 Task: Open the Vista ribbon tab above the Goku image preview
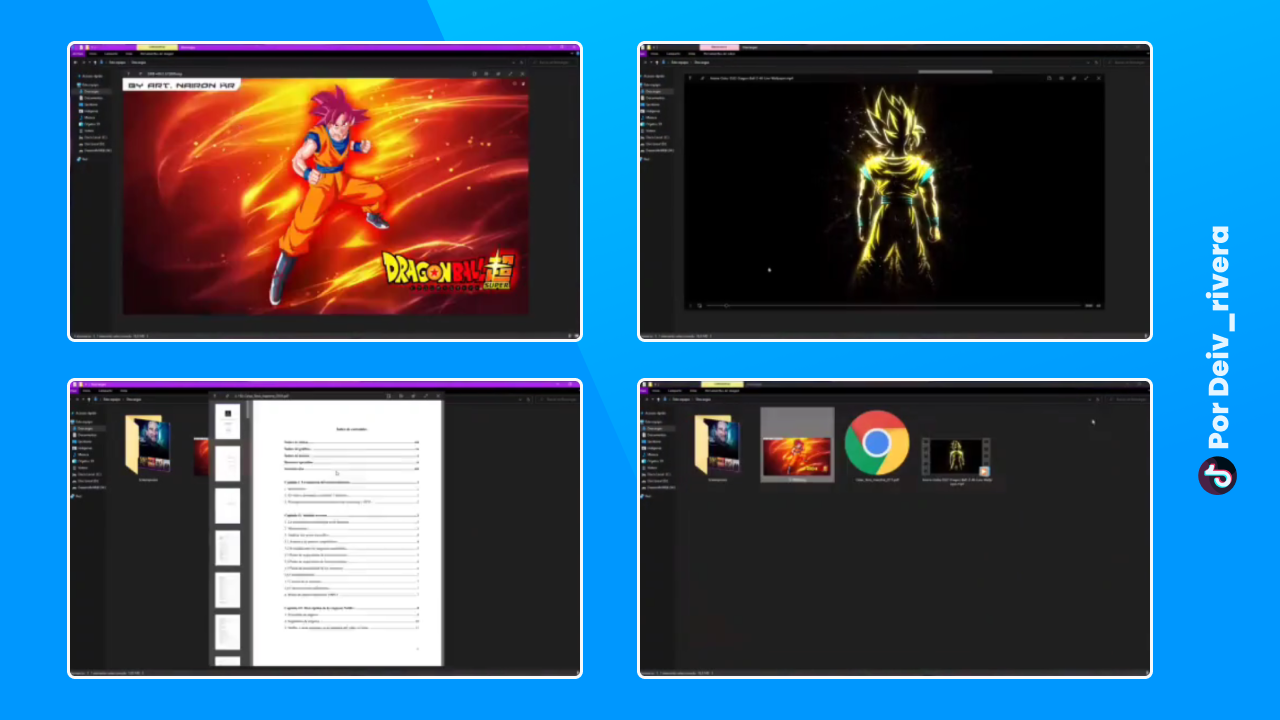coord(129,54)
